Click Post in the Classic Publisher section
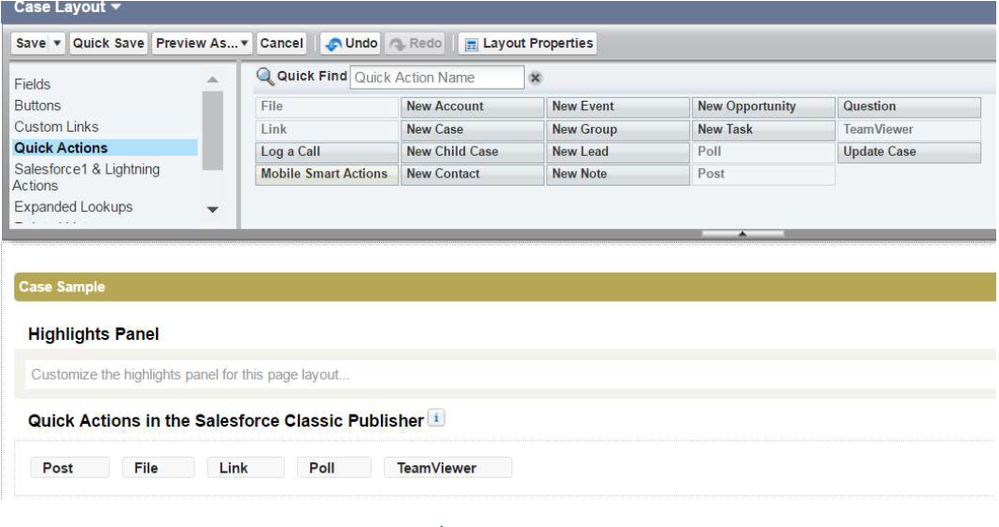 69,468
